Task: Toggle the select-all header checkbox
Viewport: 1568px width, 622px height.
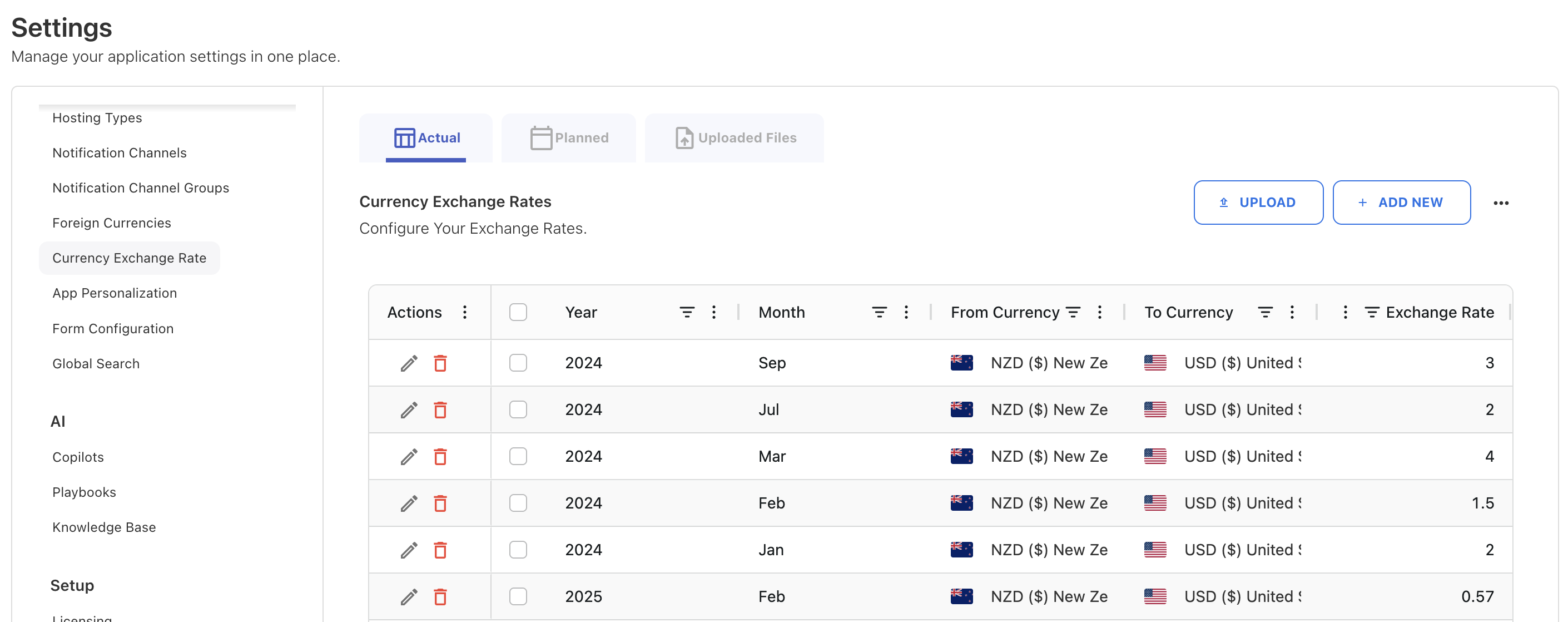Action: tap(518, 313)
